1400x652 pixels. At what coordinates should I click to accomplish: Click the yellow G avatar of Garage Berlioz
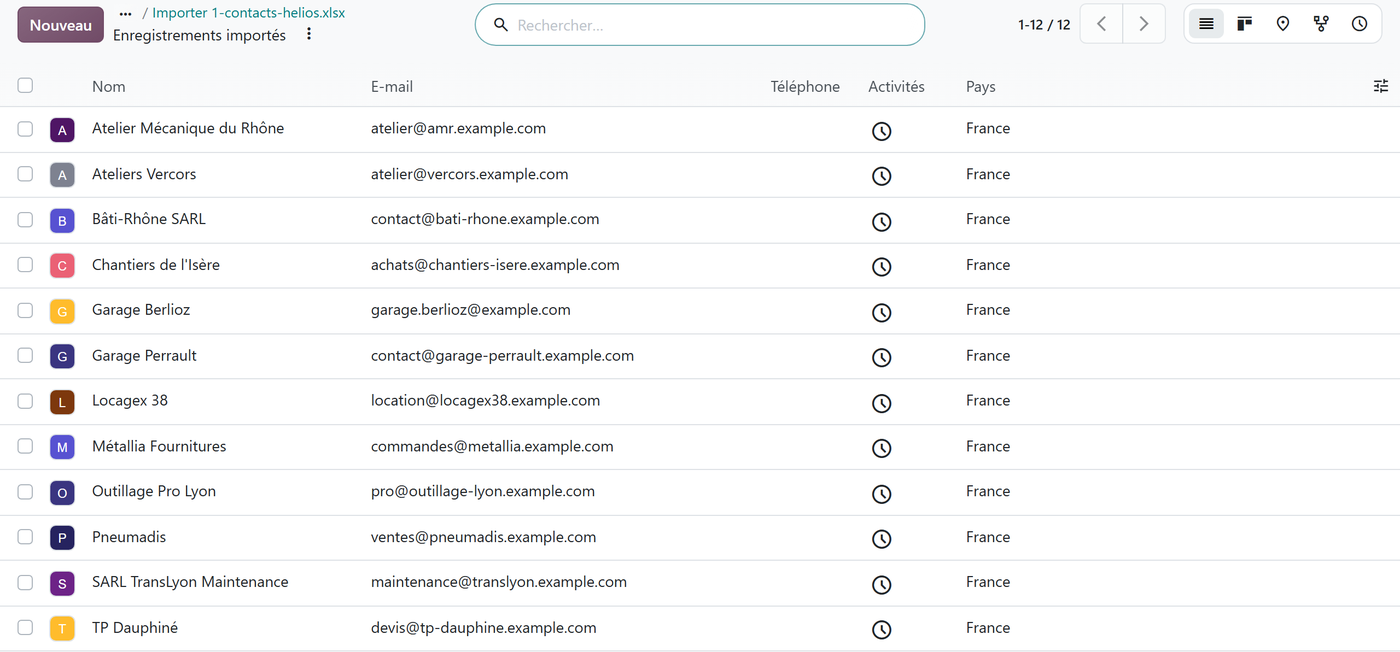pos(62,312)
